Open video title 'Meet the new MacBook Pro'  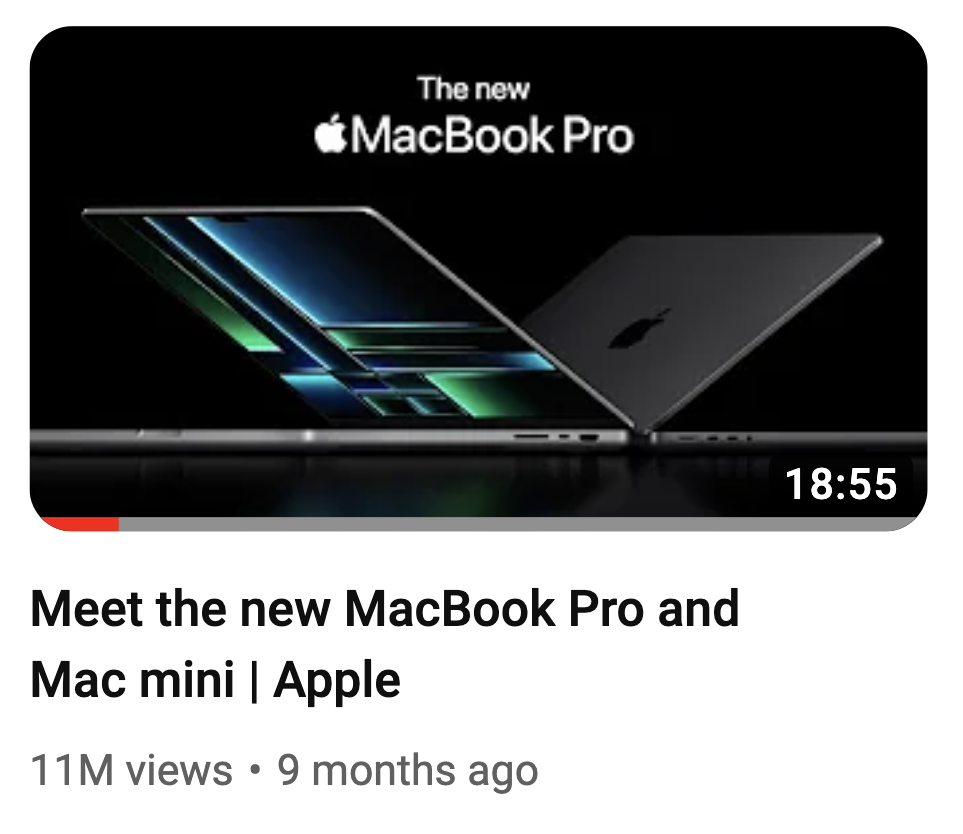(384, 609)
